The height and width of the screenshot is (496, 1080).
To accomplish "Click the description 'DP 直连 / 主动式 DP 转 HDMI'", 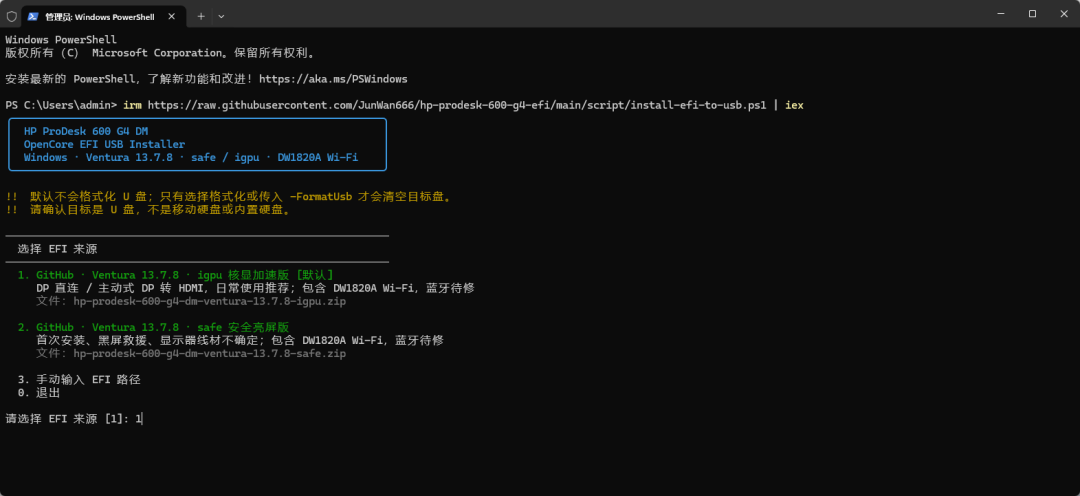I will pos(255,288).
